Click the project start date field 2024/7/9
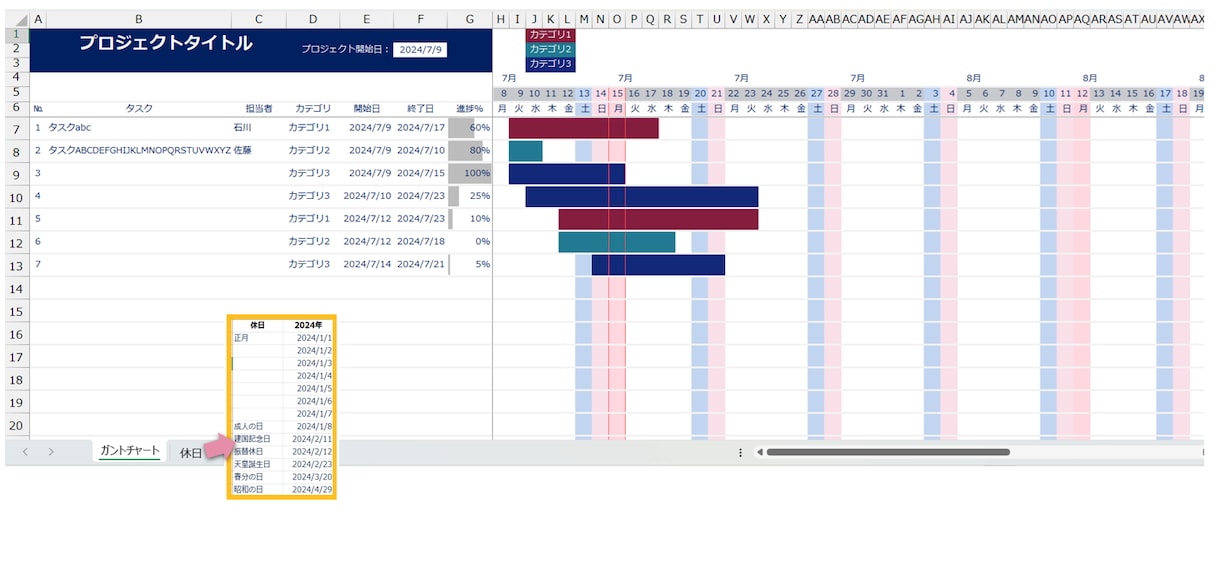The height and width of the screenshot is (575, 1220). click(x=420, y=49)
